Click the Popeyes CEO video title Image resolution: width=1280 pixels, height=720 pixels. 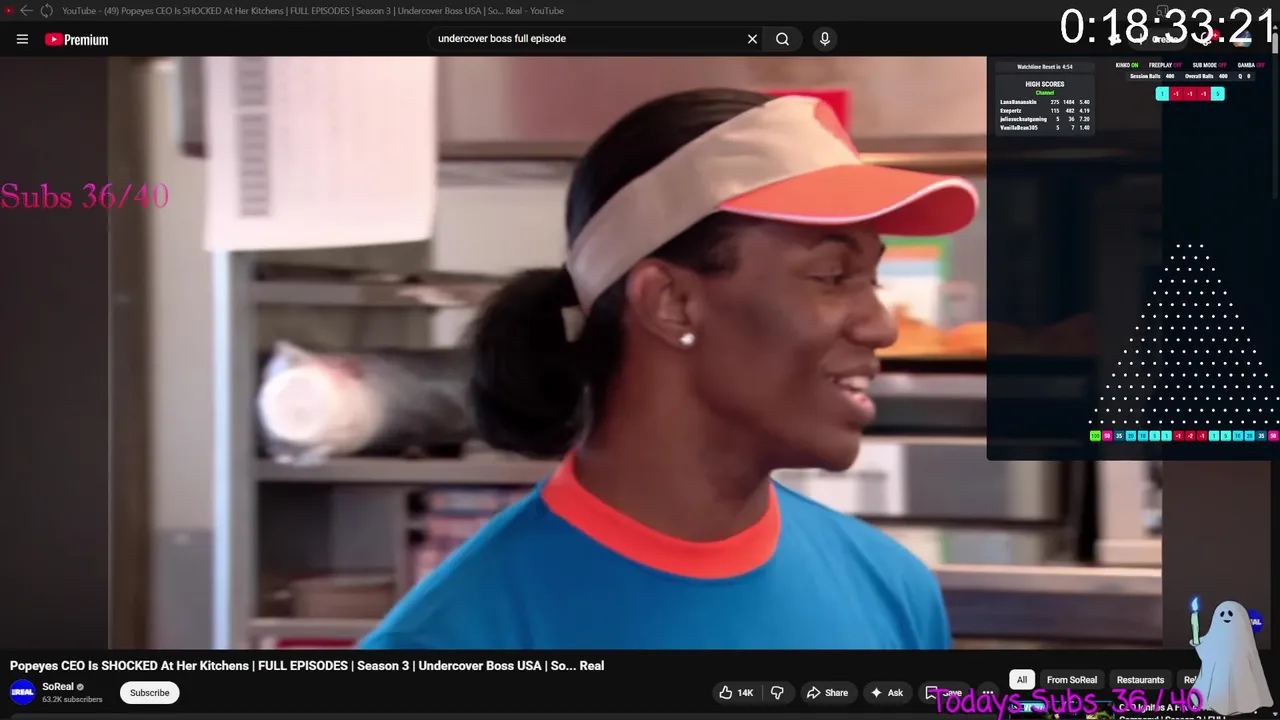[x=307, y=666]
